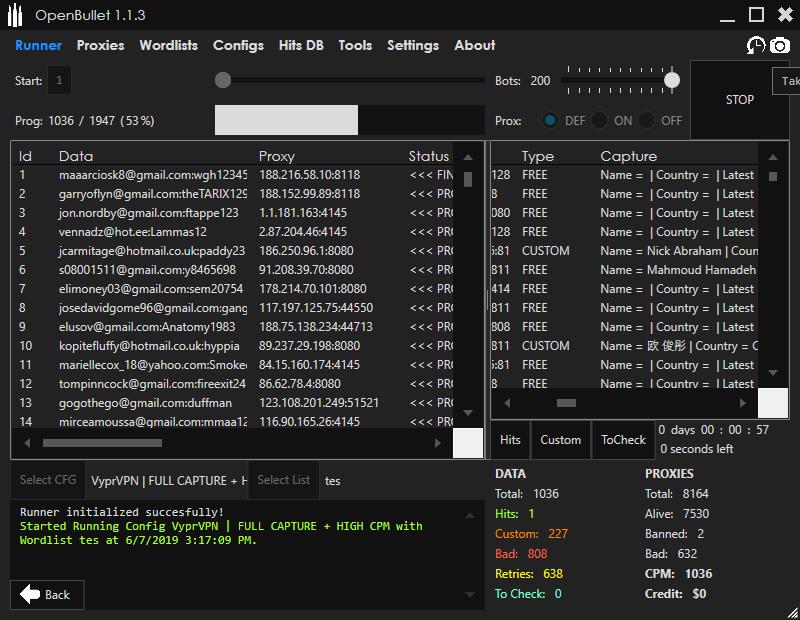Sort by Status column header
The height and width of the screenshot is (620, 800).
pos(429,156)
